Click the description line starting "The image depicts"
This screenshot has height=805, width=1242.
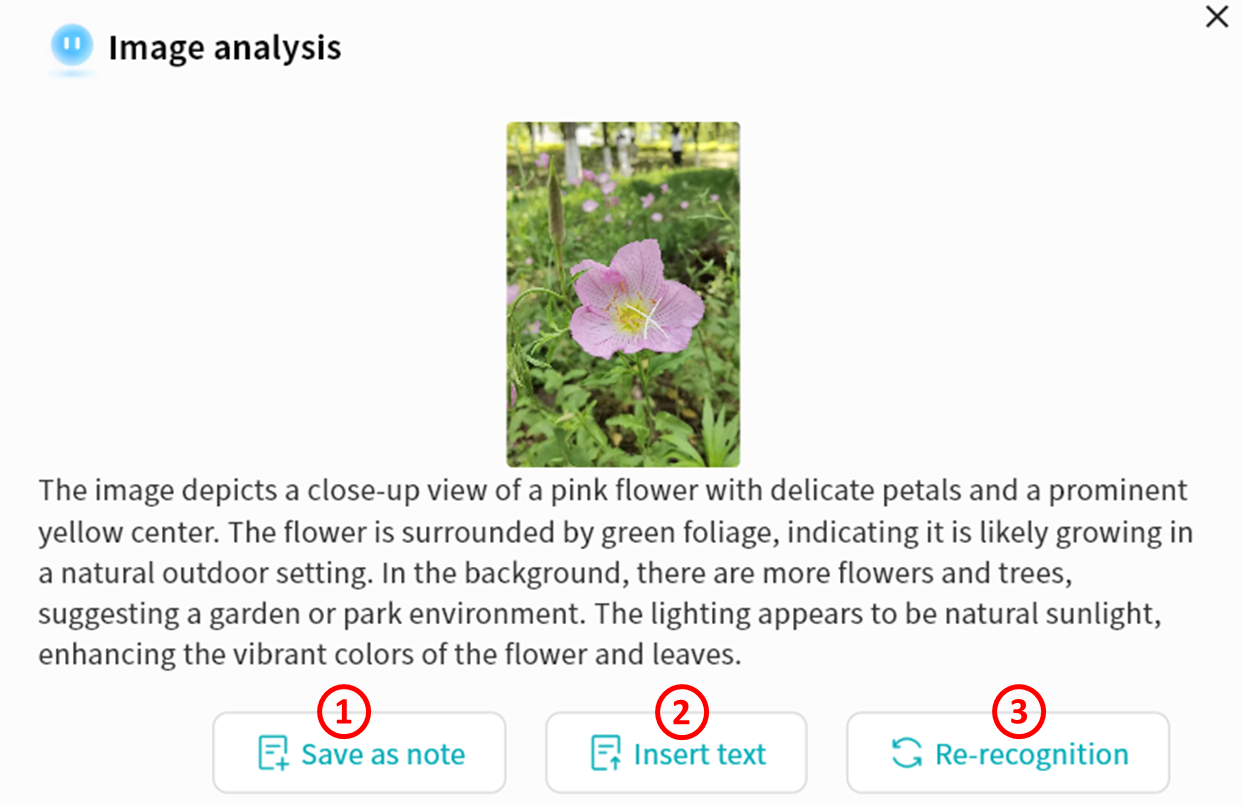pyautogui.click(x=612, y=491)
